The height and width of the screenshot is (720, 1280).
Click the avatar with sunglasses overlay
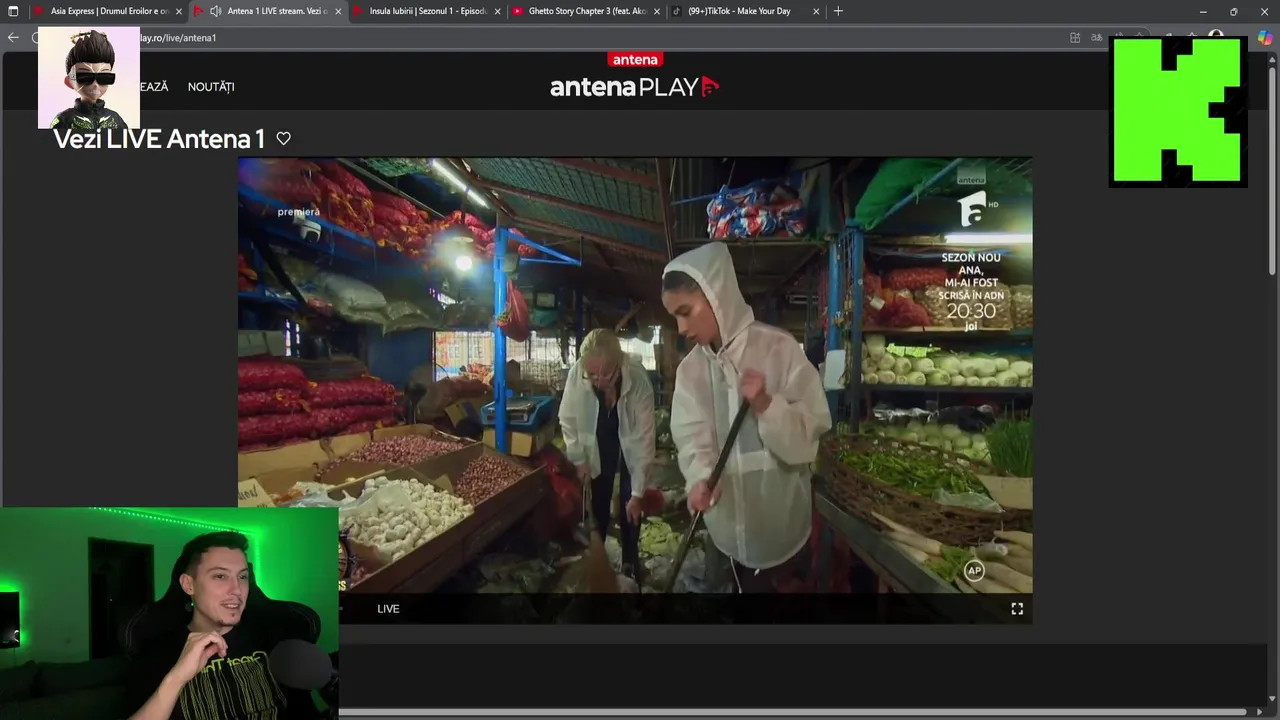pyautogui.click(x=89, y=77)
